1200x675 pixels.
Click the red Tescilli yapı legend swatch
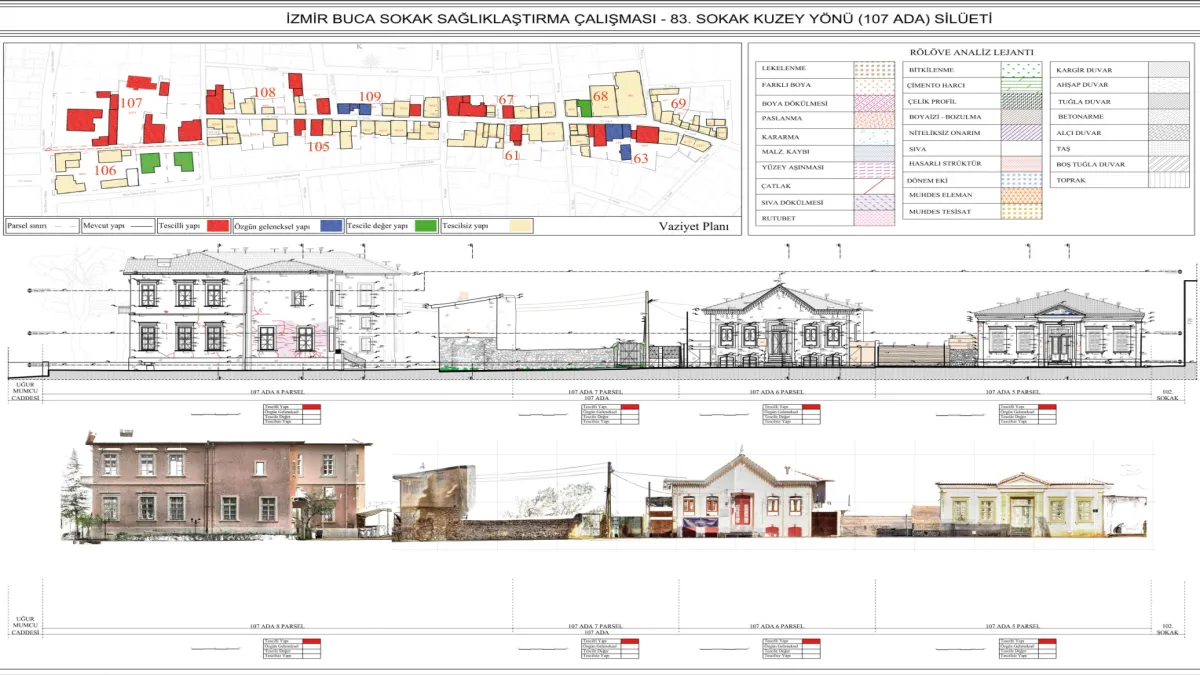218,226
